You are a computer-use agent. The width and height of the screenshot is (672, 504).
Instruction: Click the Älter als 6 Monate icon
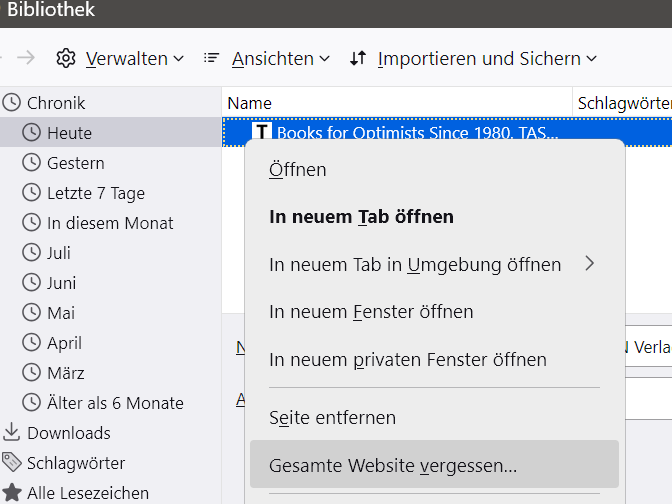point(32,403)
